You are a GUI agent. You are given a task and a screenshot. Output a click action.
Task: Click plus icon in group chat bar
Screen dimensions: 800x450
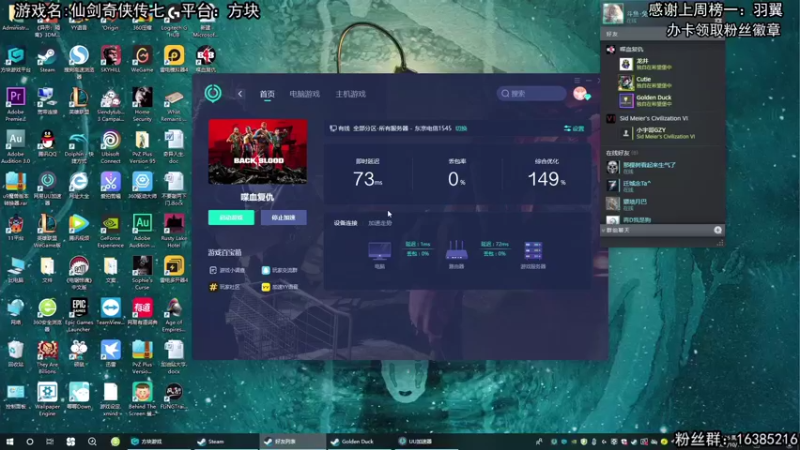tap(717, 230)
